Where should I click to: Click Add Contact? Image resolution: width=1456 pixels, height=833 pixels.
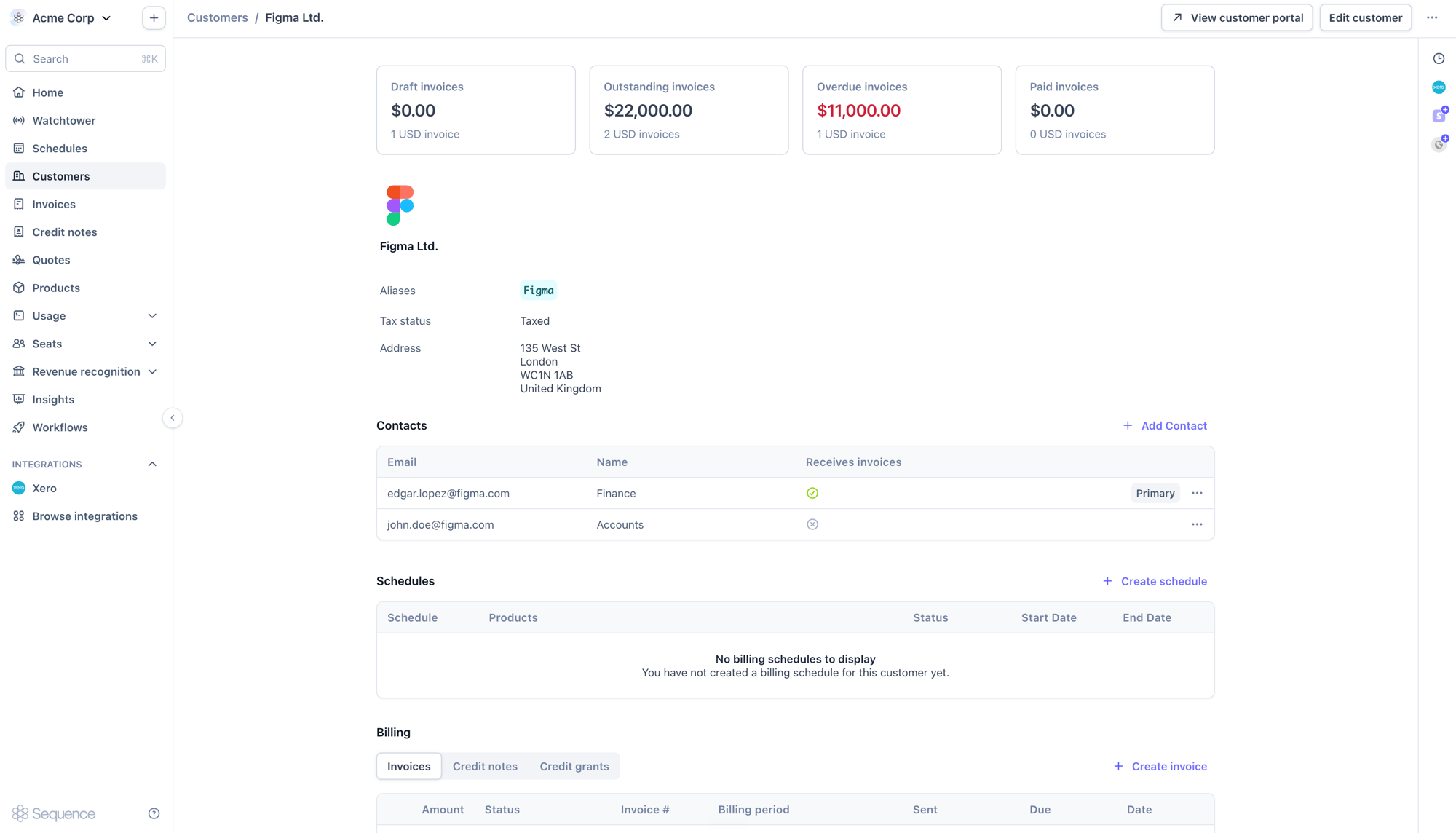coord(1165,425)
